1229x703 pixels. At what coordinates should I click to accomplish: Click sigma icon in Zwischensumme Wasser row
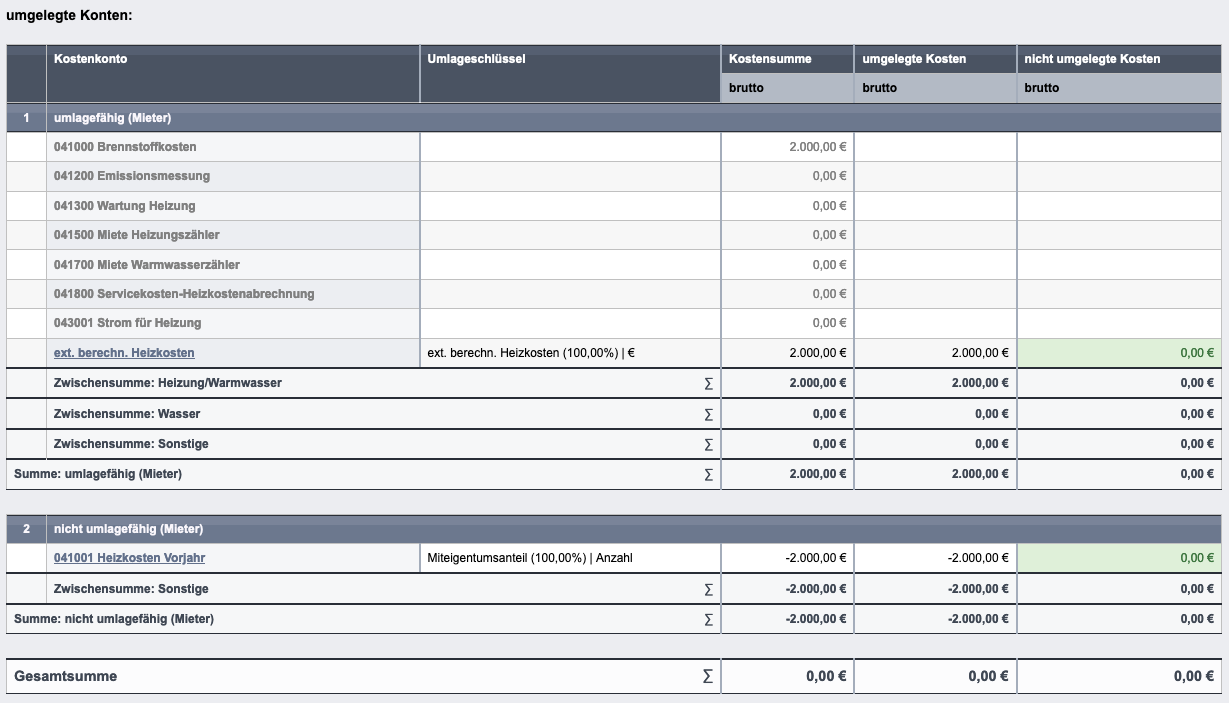[709, 414]
